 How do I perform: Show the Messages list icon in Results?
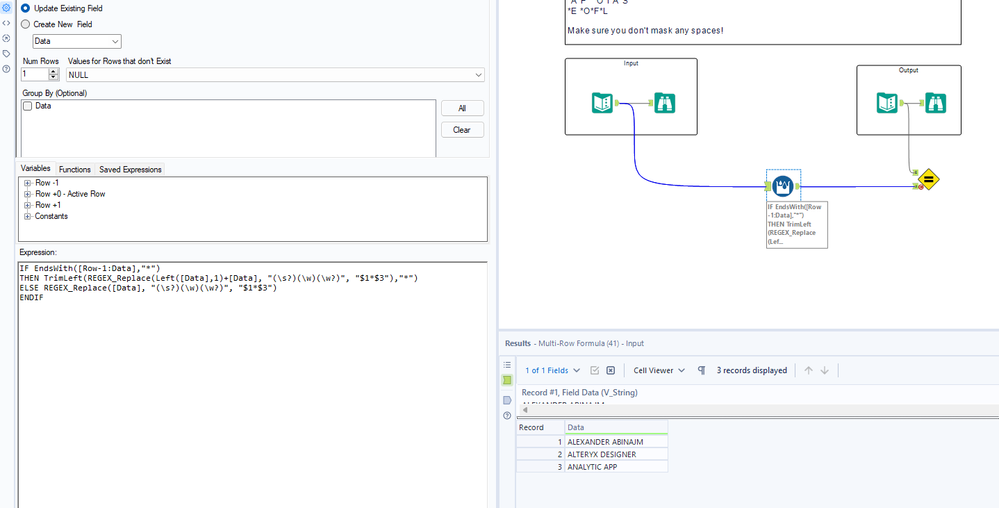507,365
